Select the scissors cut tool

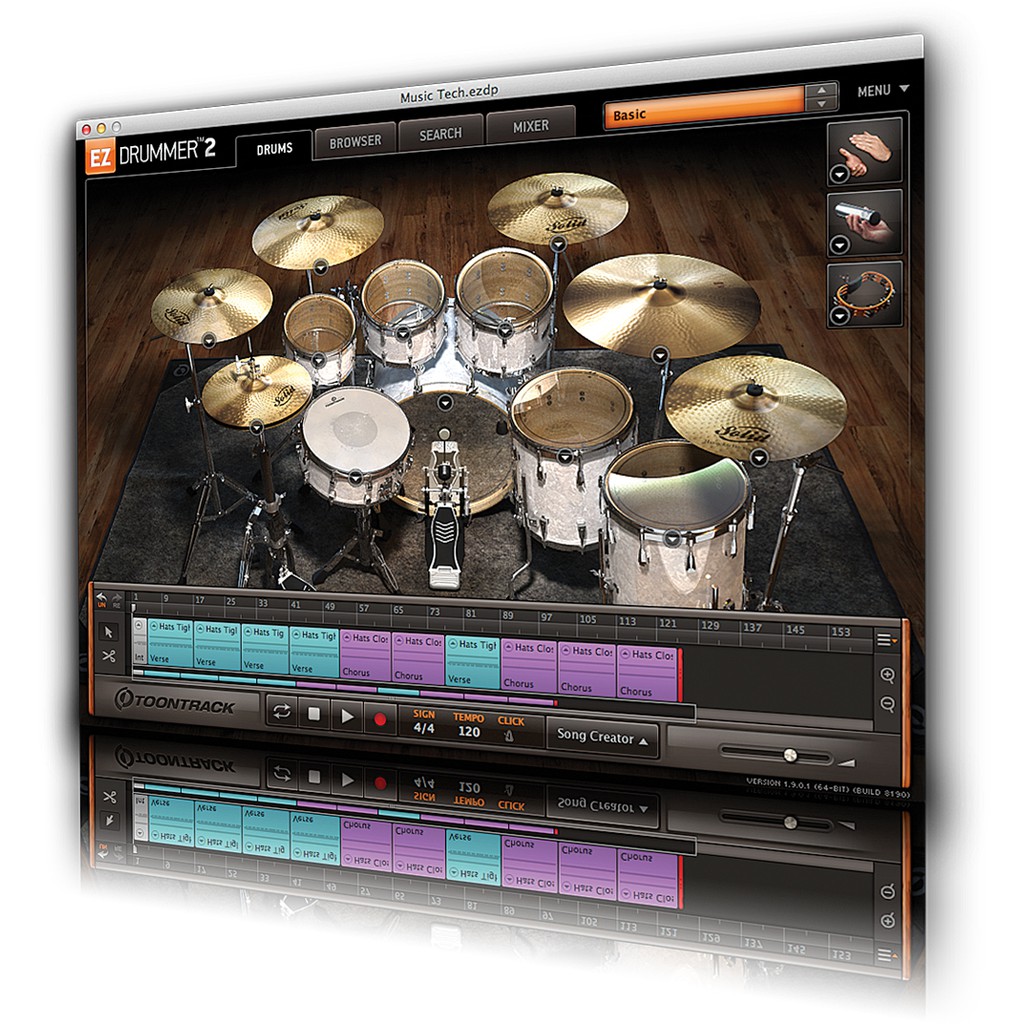coord(109,656)
